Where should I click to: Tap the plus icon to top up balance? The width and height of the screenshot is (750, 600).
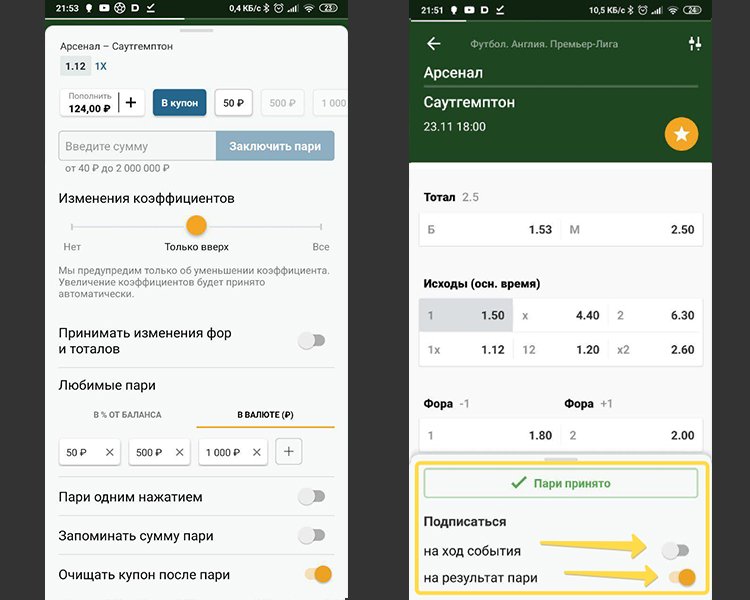point(131,102)
